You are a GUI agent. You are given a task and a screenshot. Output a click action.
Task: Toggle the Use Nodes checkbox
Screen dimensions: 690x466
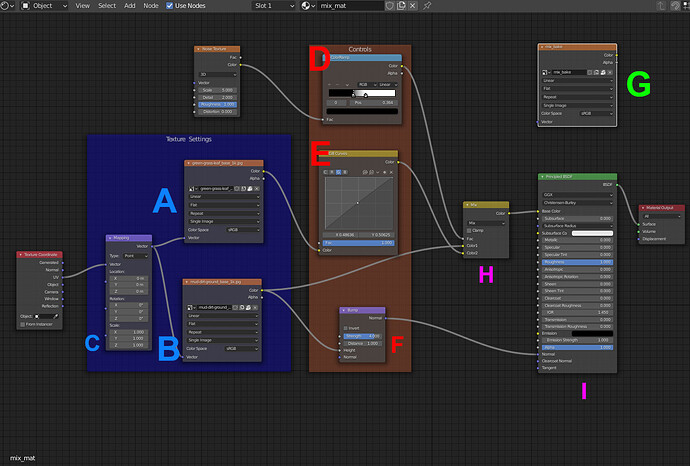169,6
